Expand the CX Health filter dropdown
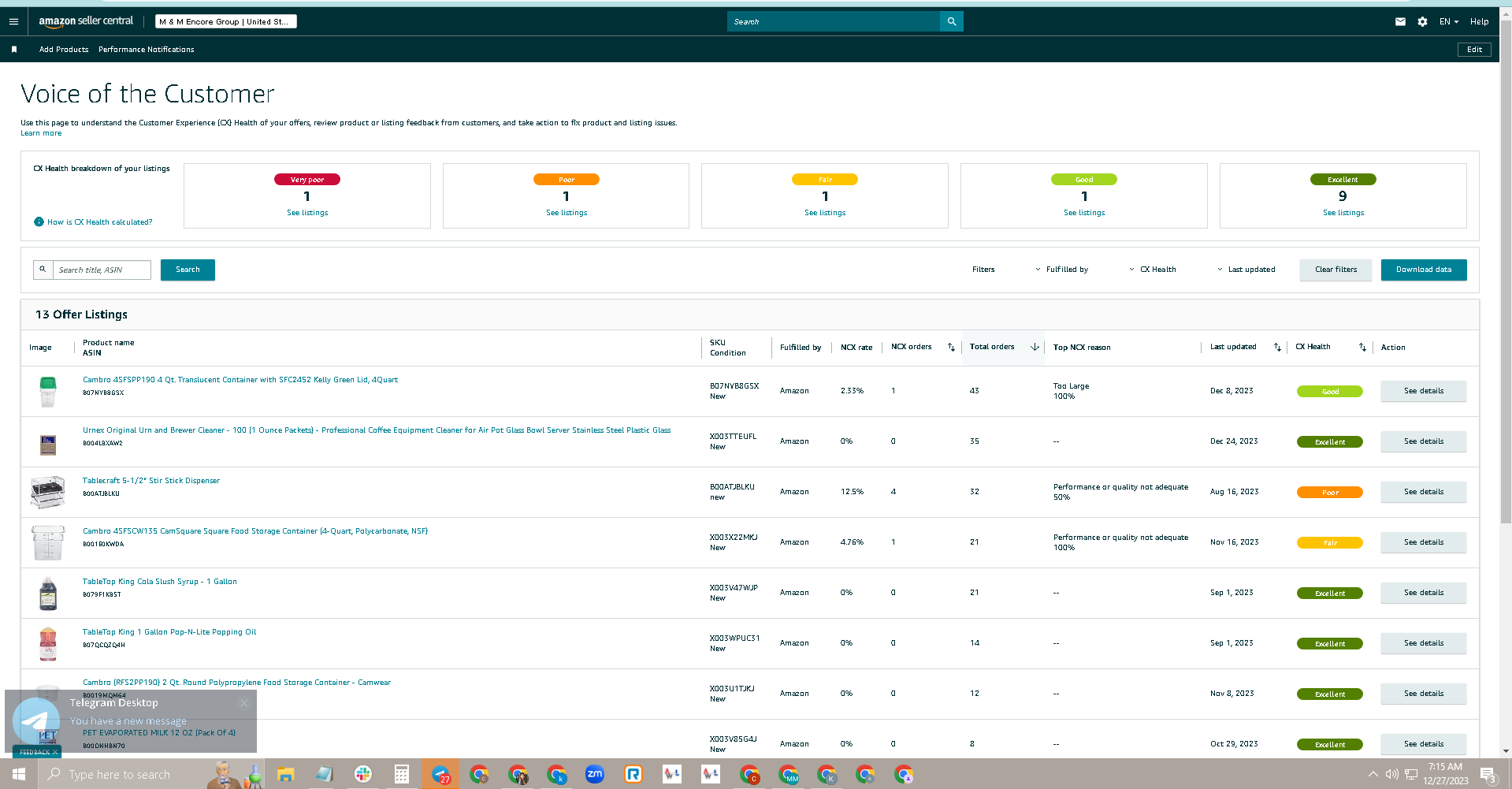The image size is (1512, 789). [1152, 270]
